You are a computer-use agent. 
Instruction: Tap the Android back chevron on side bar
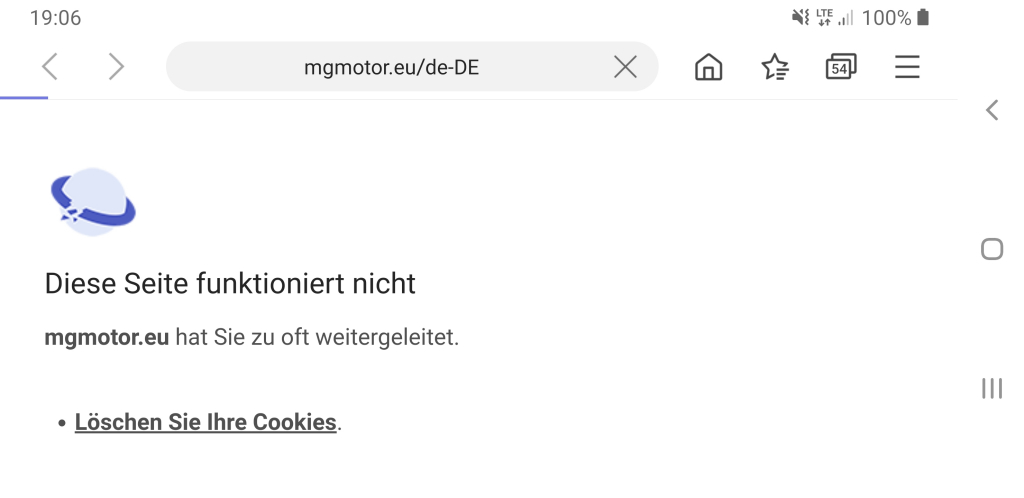coord(992,110)
